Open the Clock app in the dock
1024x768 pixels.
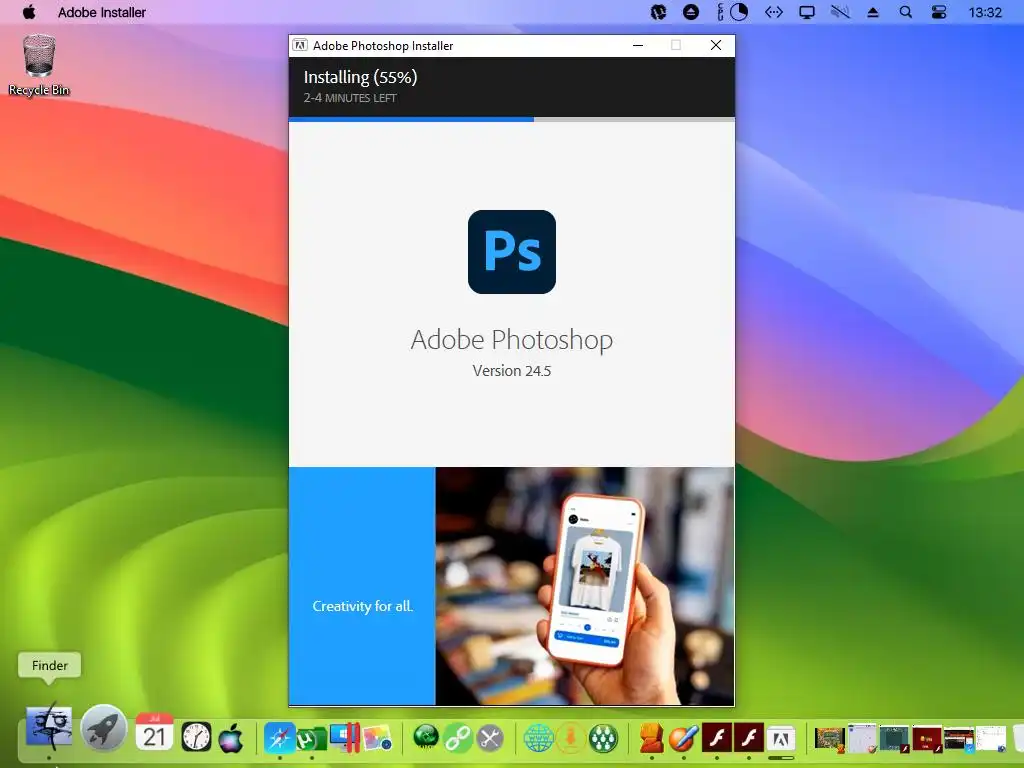pos(196,737)
